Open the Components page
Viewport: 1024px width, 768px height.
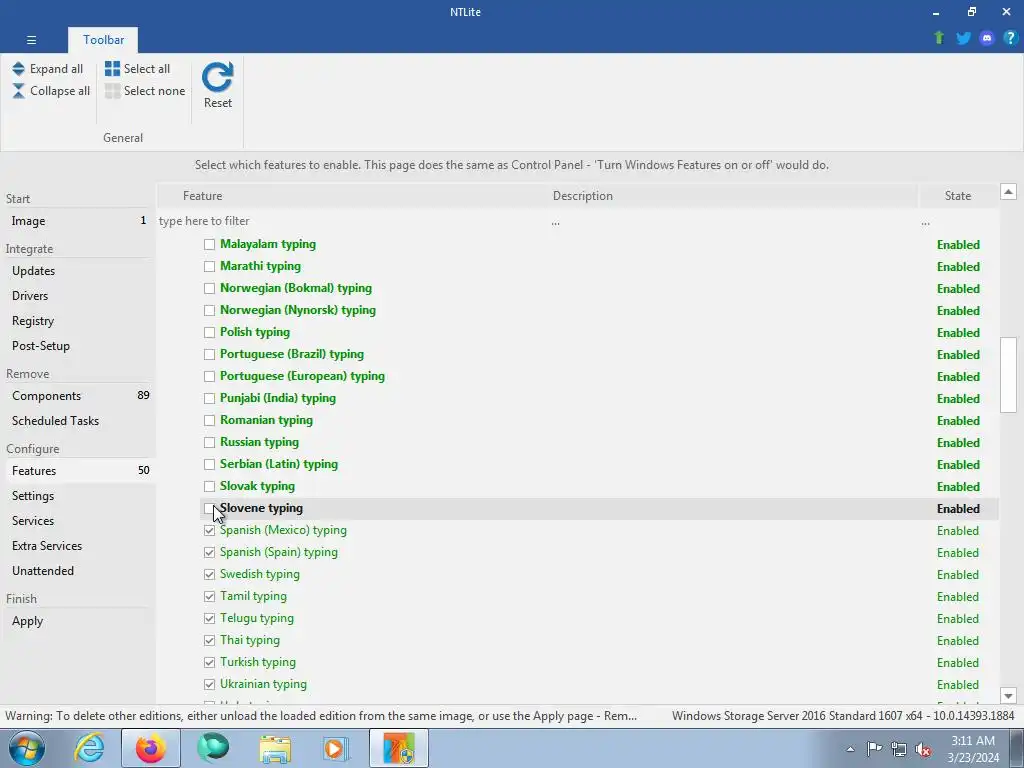pos(78,396)
